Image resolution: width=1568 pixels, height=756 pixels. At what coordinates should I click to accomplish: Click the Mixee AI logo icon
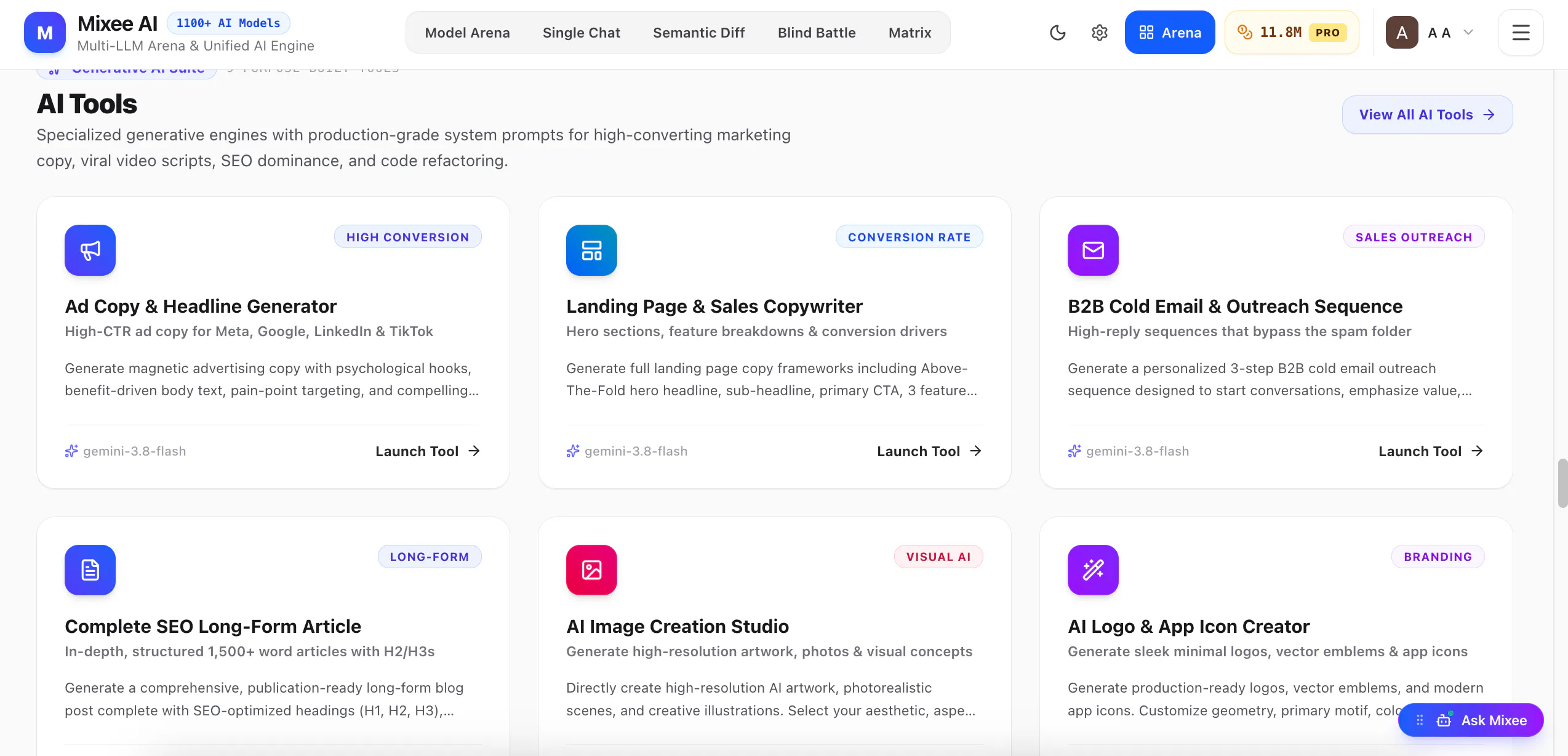point(45,33)
